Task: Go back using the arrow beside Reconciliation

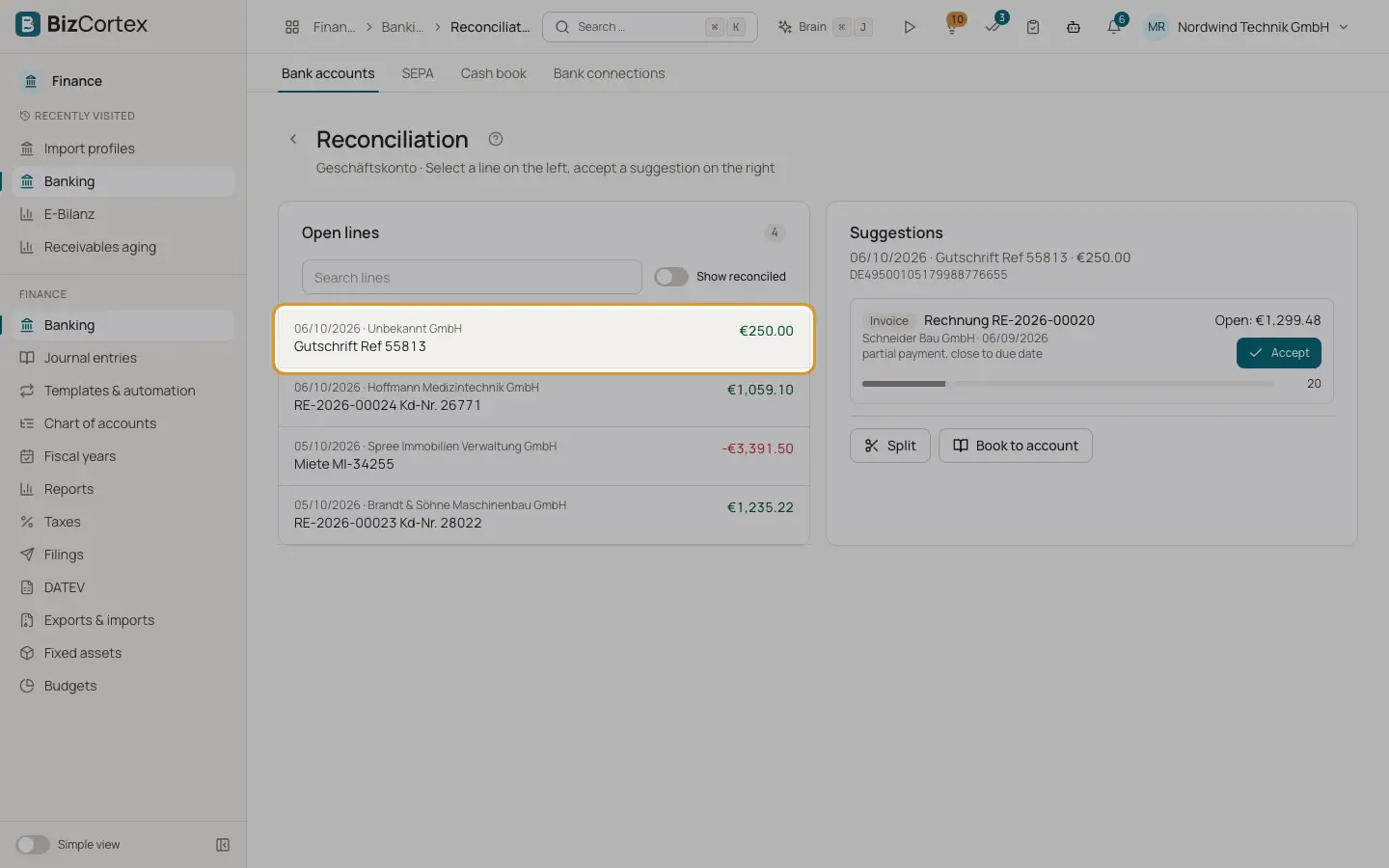Action: click(x=293, y=139)
